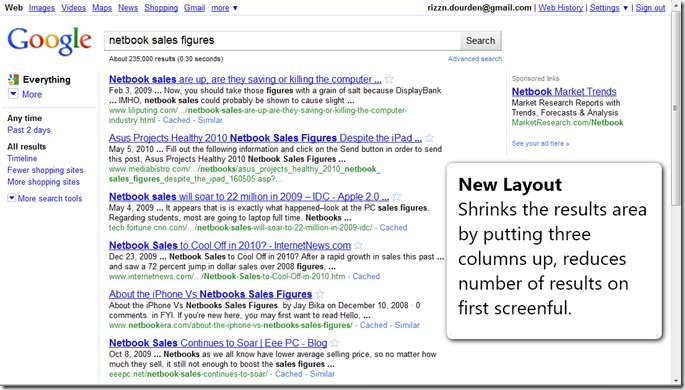Star the 'Netbook sales will soar' result

(396, 196)
